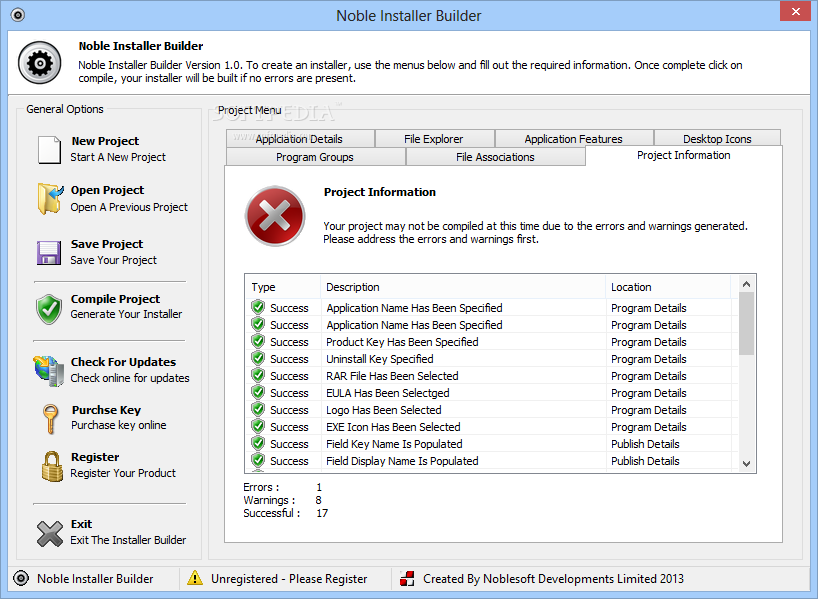The height and width of the screenshot is (599, 818).
Task: Click success shield beside Uninstall Key Specified
Action: [x=258, y=358]
